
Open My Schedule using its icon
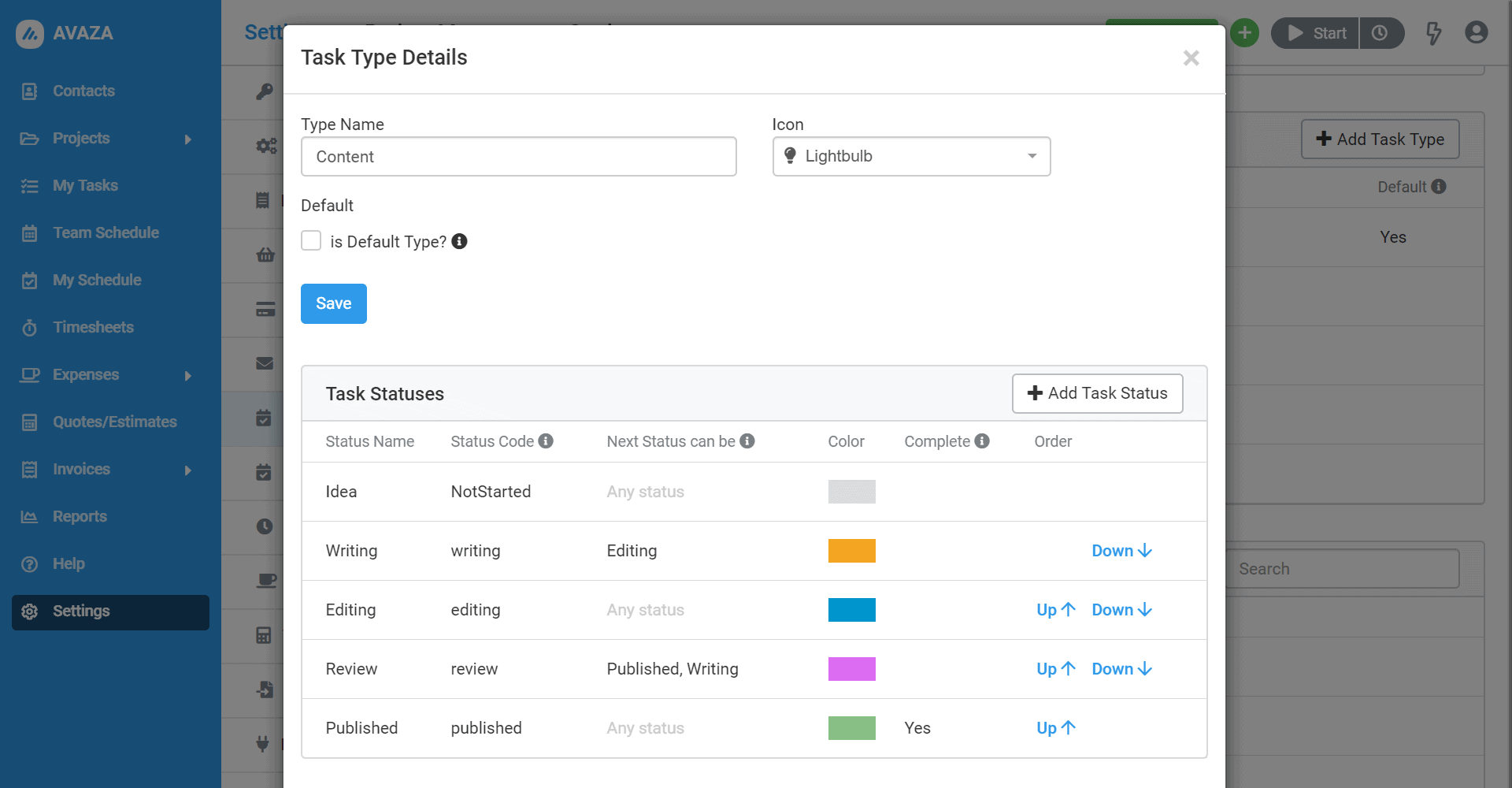29,280
